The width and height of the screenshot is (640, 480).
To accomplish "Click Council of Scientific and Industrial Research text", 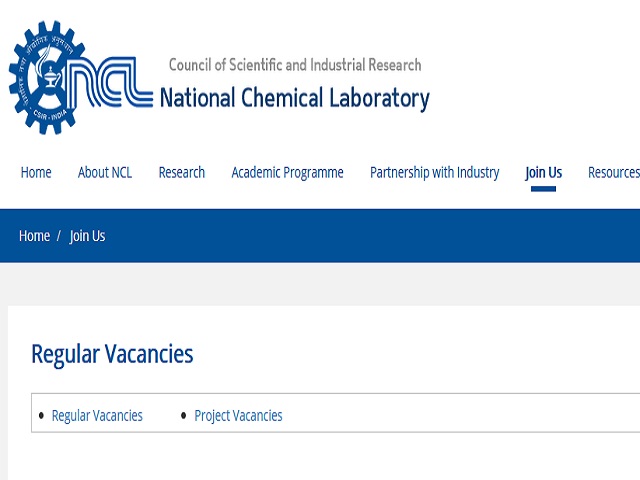I will click(x=295, y=65).
